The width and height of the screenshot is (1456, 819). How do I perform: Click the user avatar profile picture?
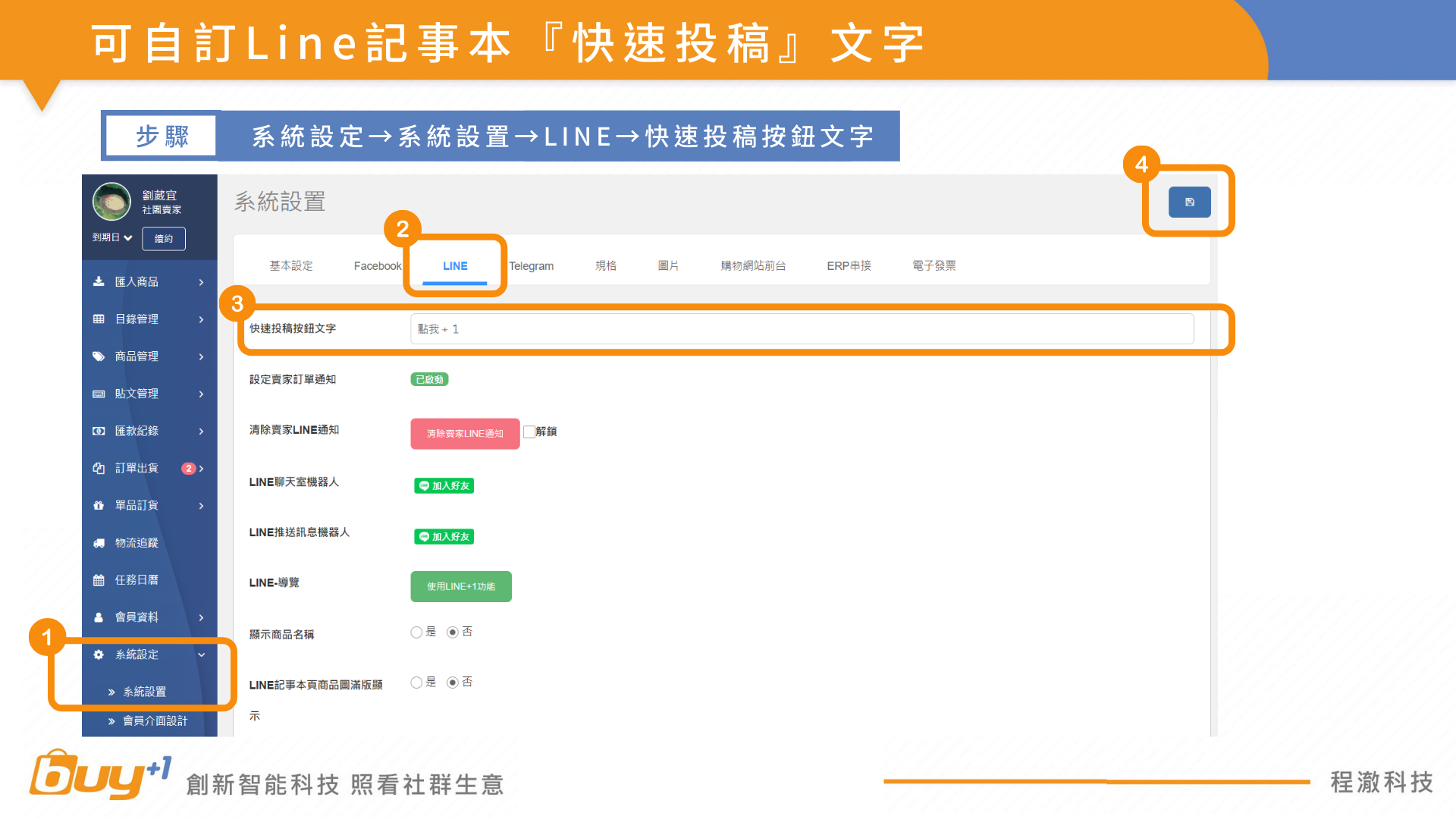point(111,201)
